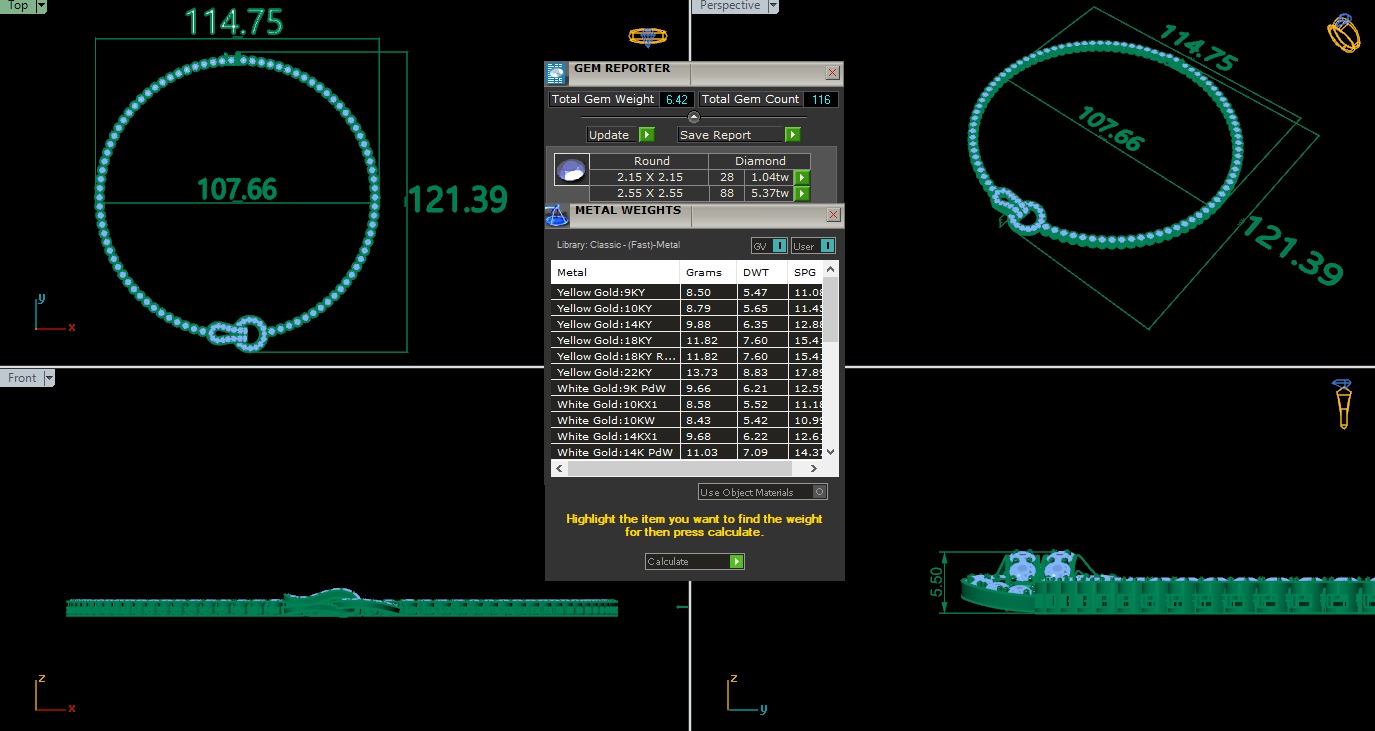Screen dimensions: 1375x731
Task: Calculate the metal weight
Action: [695, 562]
